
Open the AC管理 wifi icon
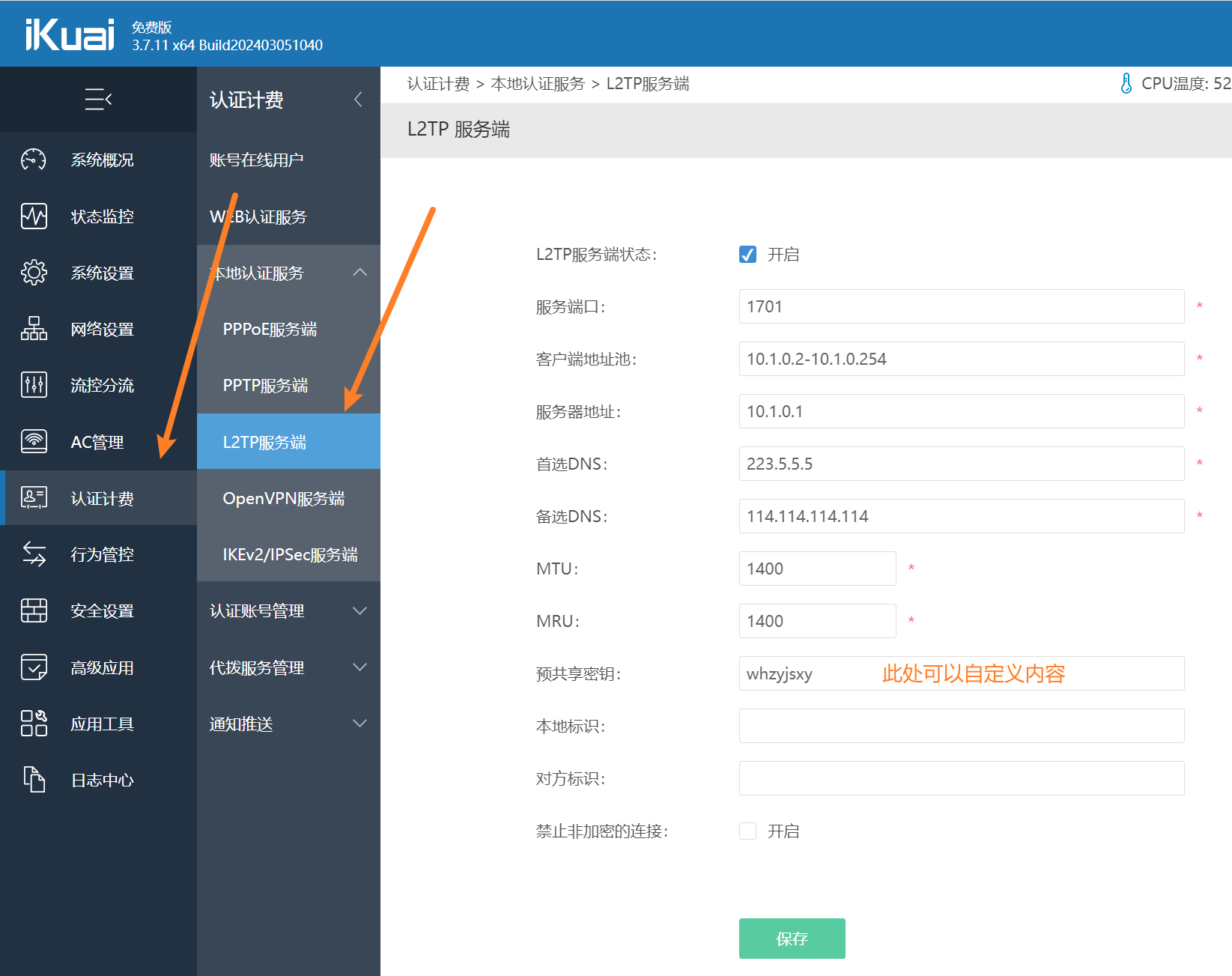pos(34,442)
